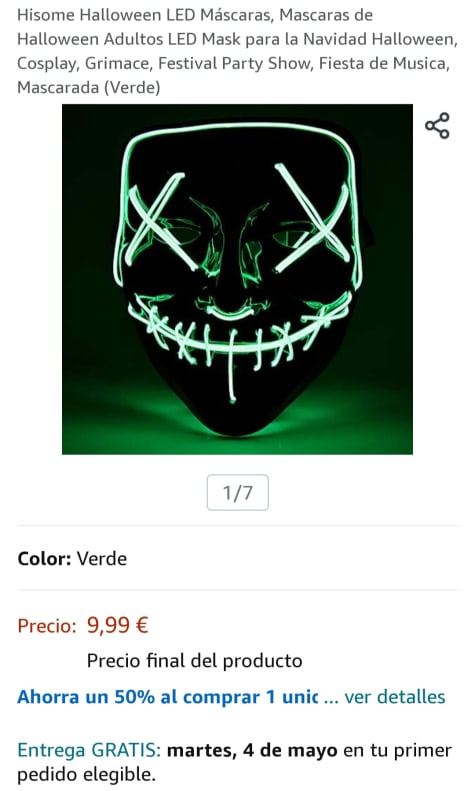Select the Verde color value
This screenshot has height=791, width=475.
point(102,558)
